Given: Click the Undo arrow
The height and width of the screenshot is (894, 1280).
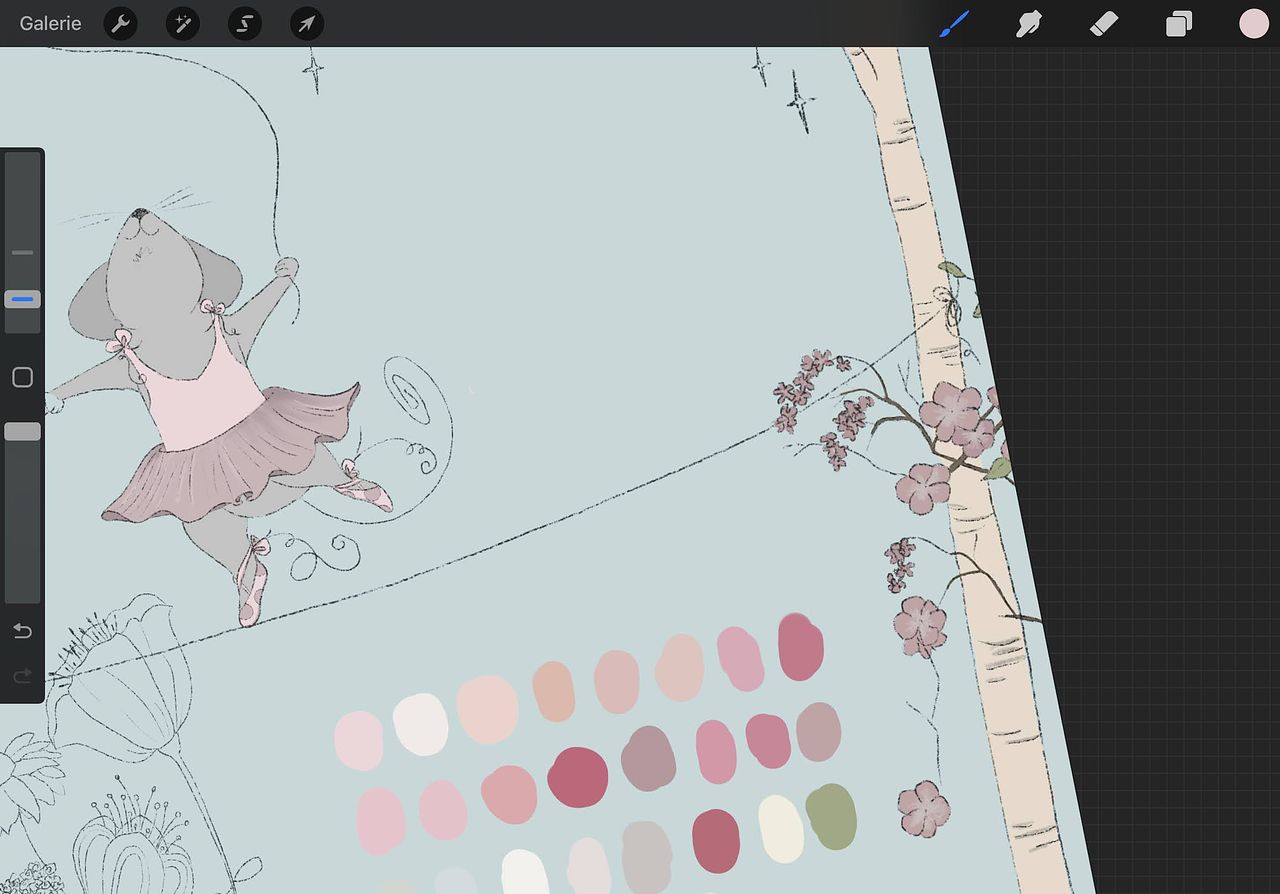Looking at the screenshot, I should pos(22,631).
